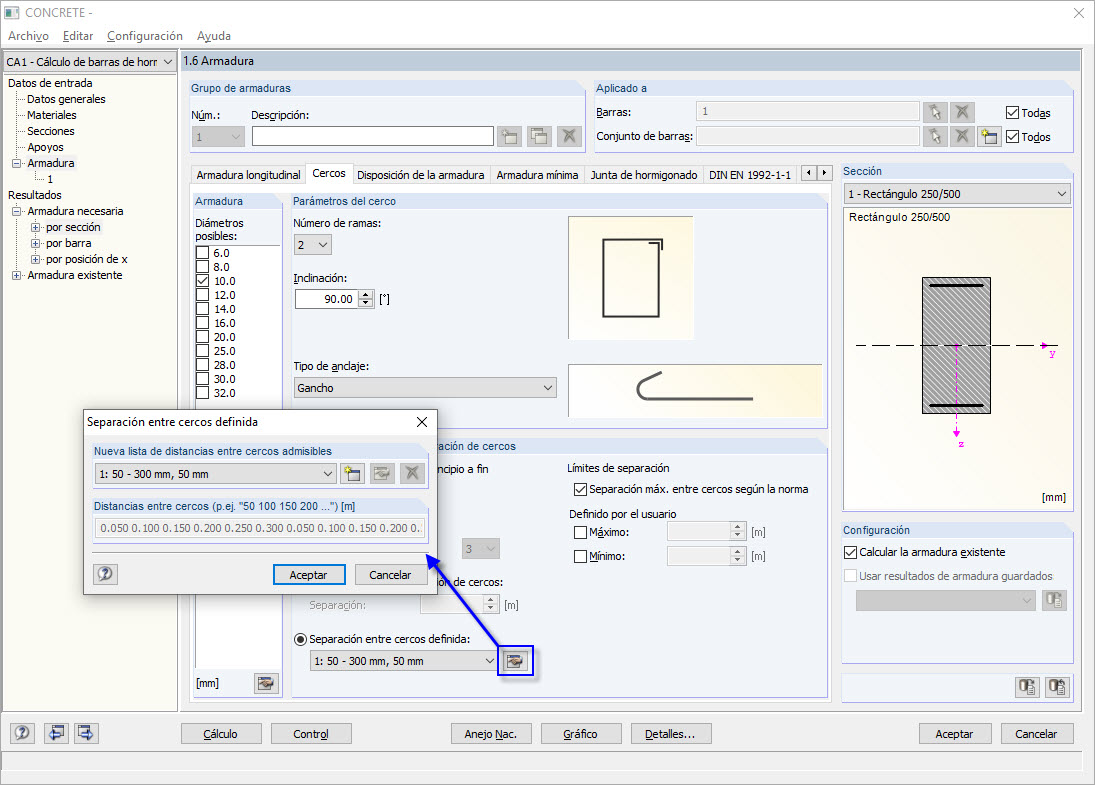This screenshot has width=1095, height=785.
Task: Expand por barra tree node
Action: pyautogui.click(x=35, y=243)
